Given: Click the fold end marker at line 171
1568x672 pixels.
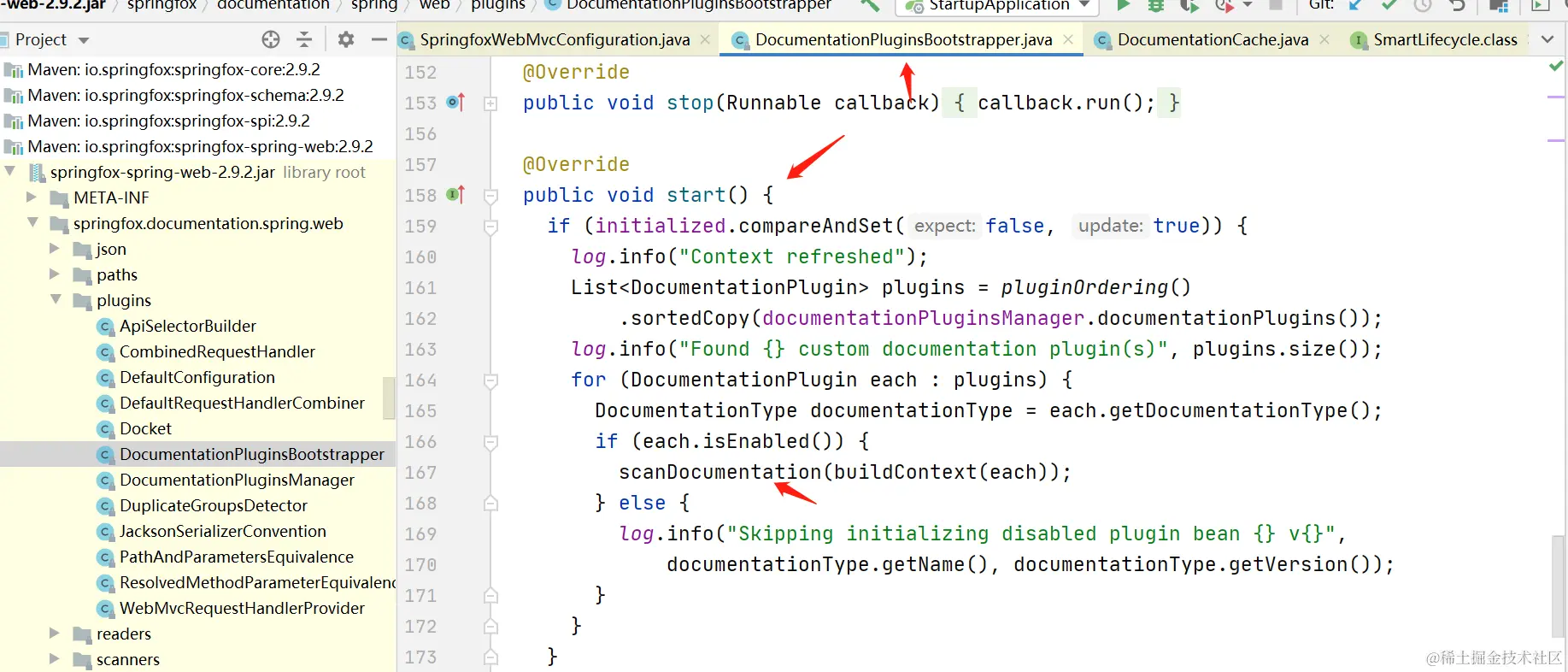Looking at the screenshot, I should (490, 596).
